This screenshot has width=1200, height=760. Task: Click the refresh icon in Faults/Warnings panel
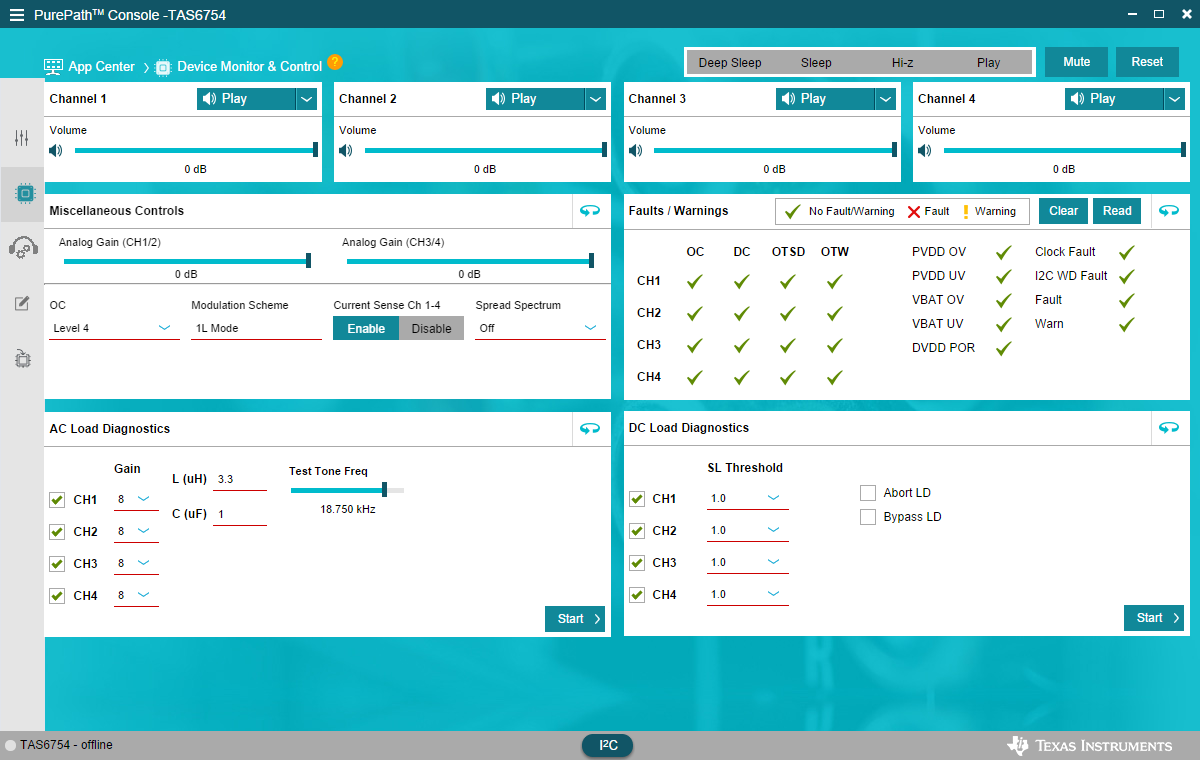[x=1169, y=211]
